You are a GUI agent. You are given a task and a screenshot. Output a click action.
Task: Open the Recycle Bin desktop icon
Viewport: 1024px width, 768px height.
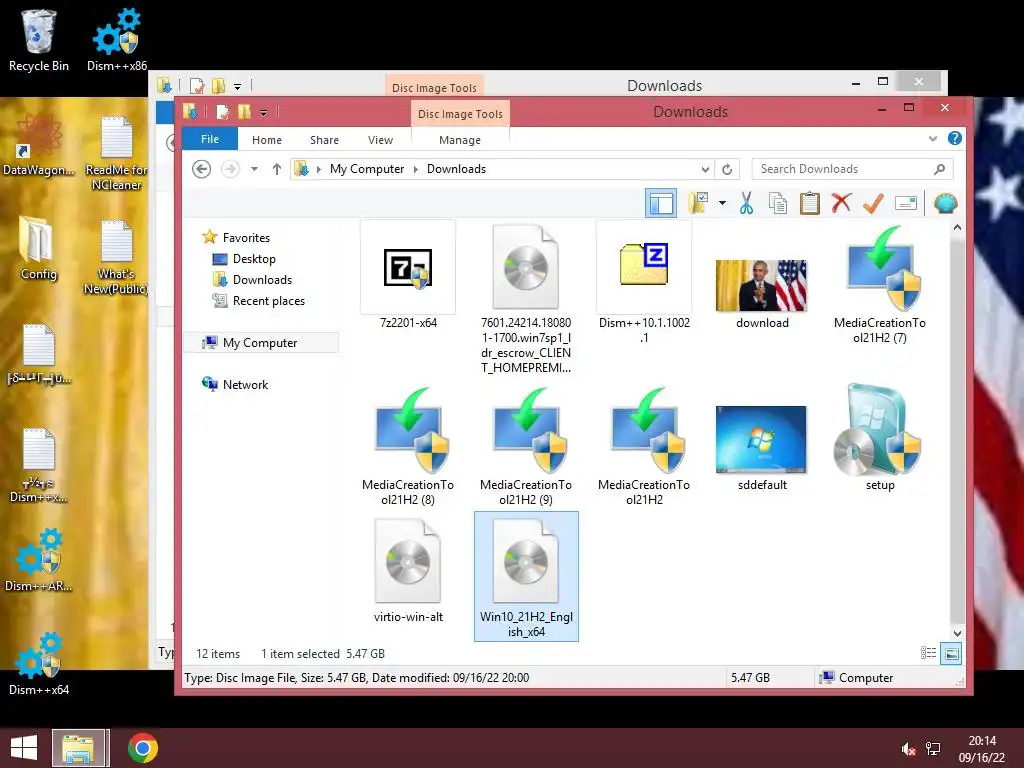(x=39, y=40)
